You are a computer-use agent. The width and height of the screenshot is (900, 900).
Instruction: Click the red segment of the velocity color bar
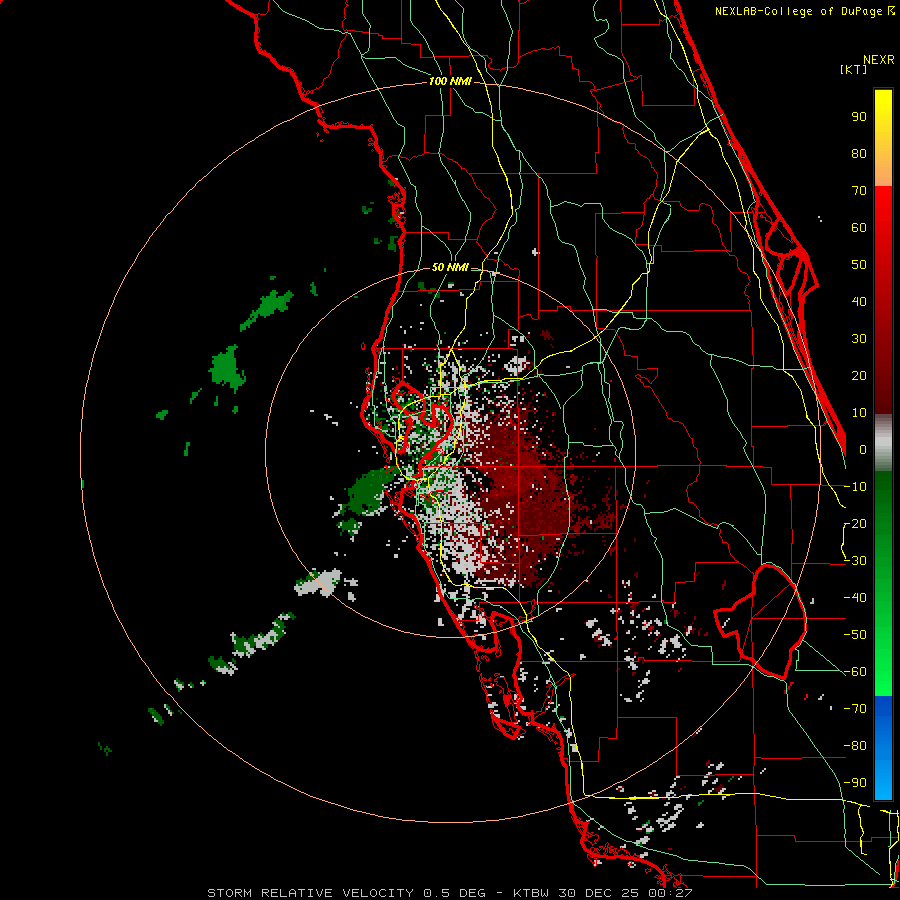click(883, 300)
